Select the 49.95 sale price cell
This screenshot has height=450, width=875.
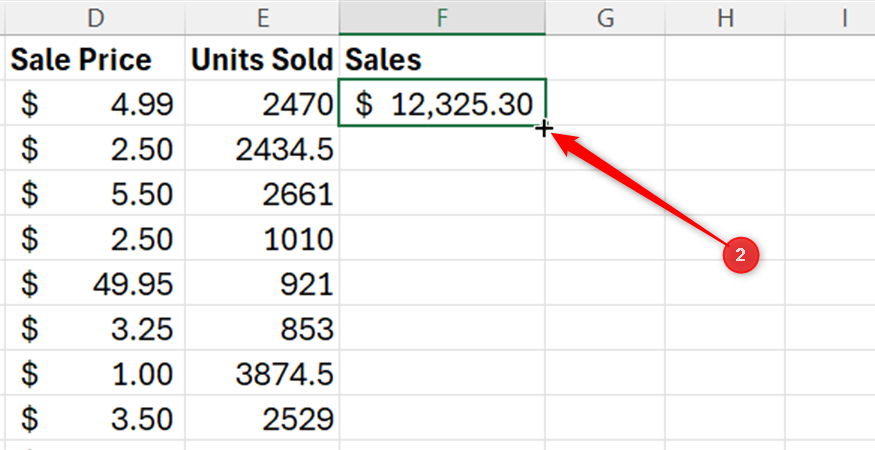(x=95, y=283)
